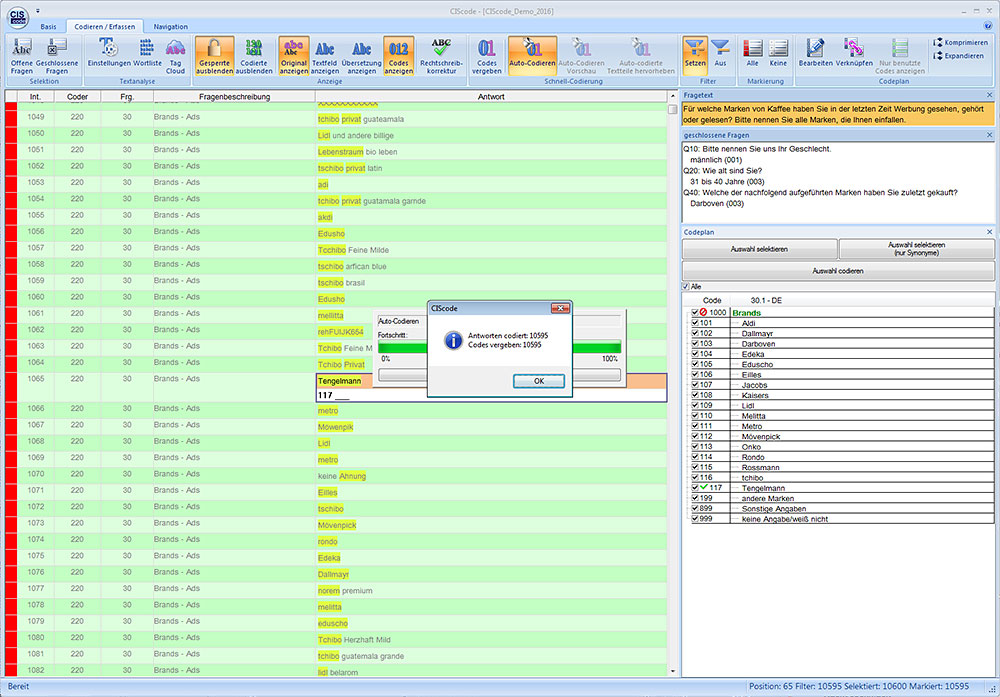The image size is (1000, 697).
Task: Open the Geschlossene Fragen selection
Action: coord(57,56)
